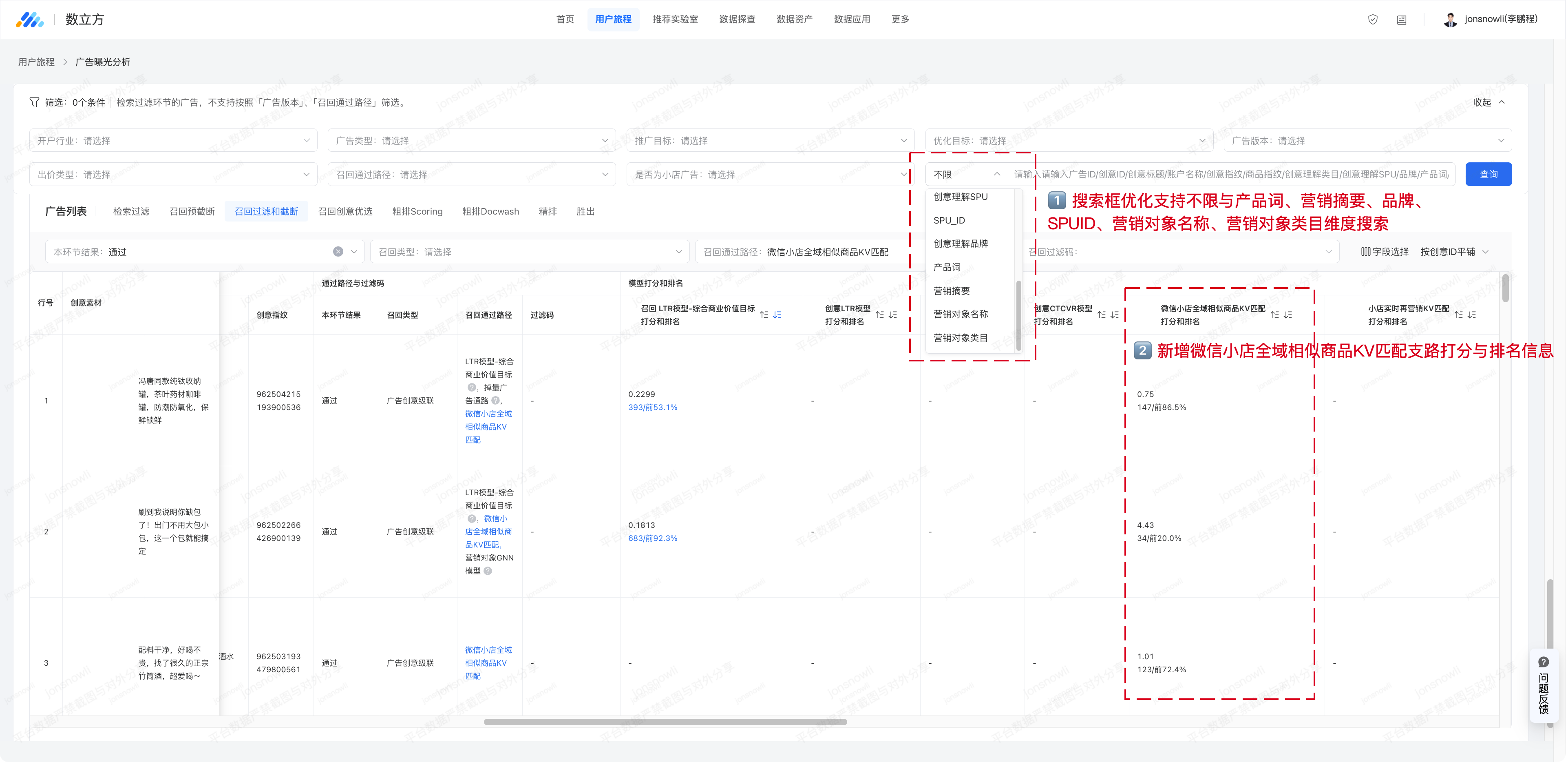
Task: Sort 创意LTR模型 column descending
Action: coord(893,315)
